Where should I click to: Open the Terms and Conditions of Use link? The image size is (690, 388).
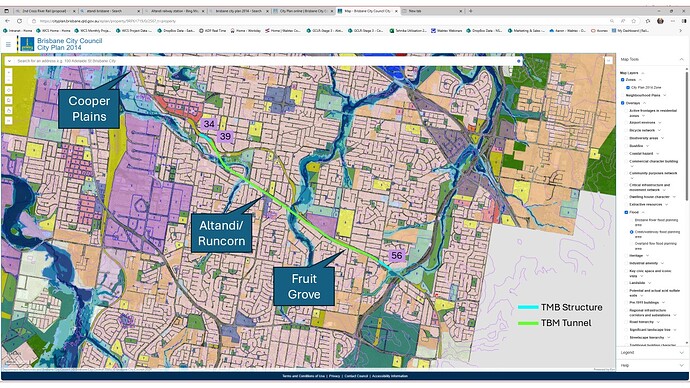pos(303,376)
